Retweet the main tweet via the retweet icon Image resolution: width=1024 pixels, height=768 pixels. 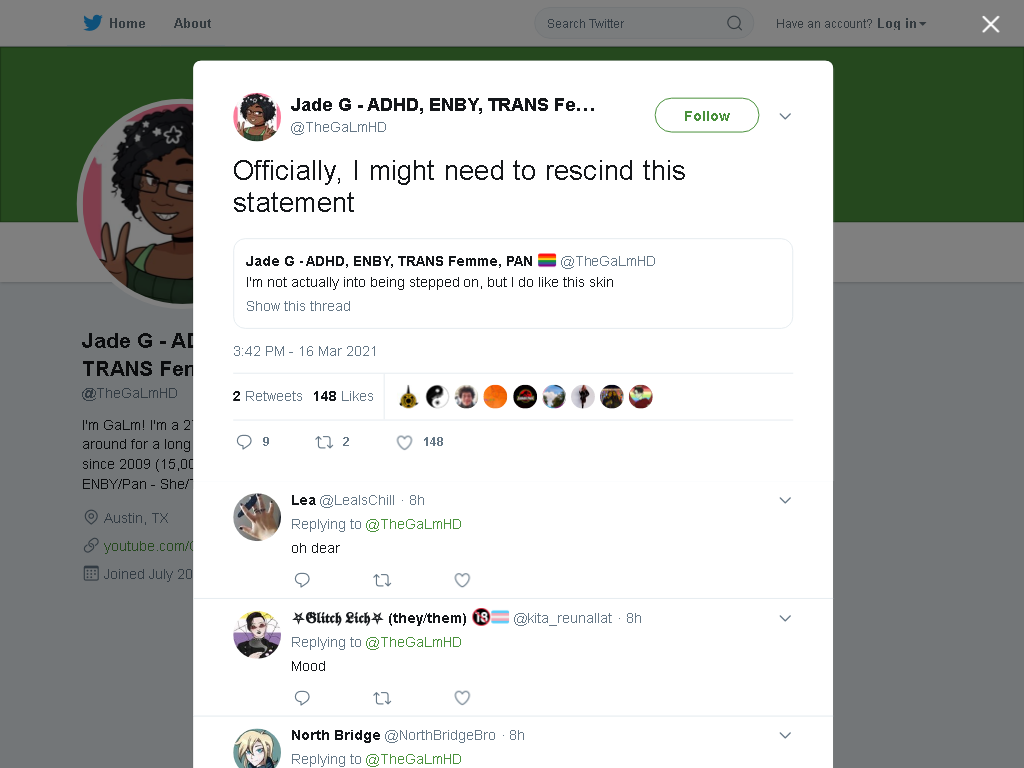[x=324, y=442]
